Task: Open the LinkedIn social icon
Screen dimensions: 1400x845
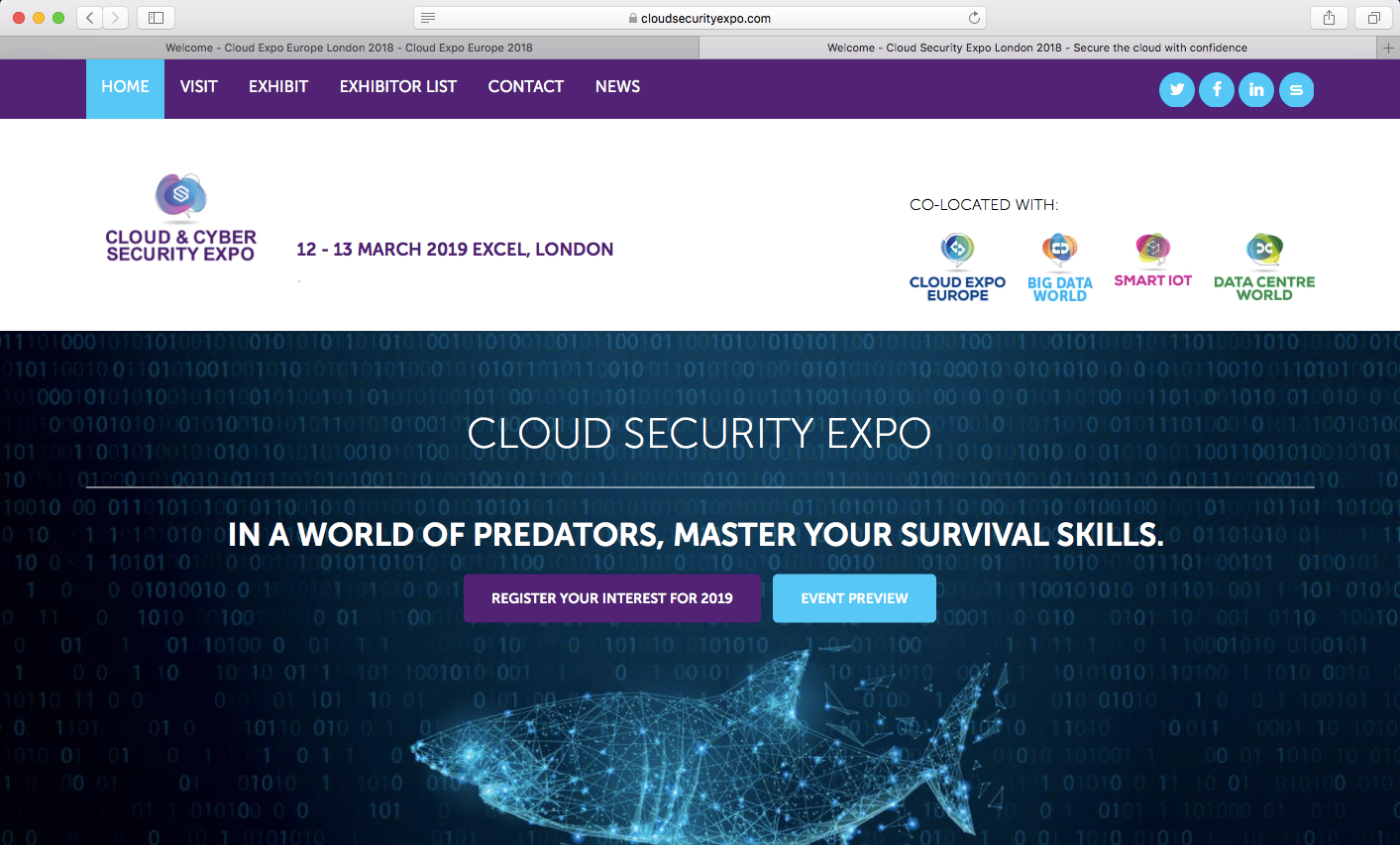Action: point(1256,90)
